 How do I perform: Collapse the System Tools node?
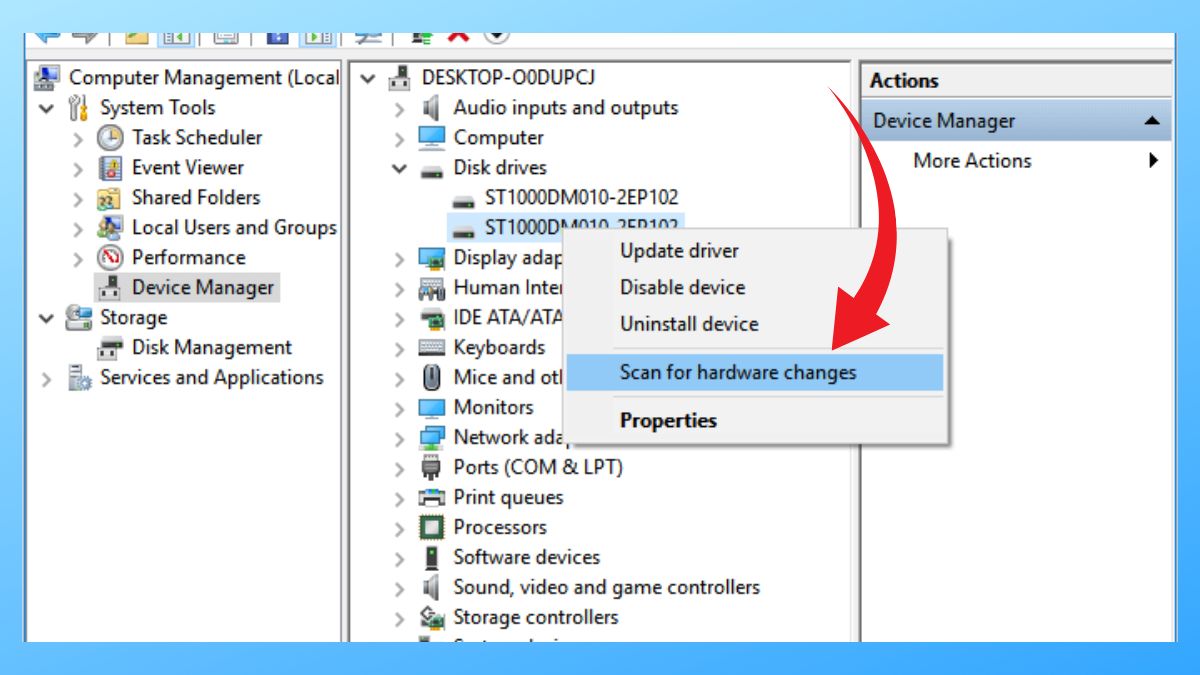coord(47,108)
